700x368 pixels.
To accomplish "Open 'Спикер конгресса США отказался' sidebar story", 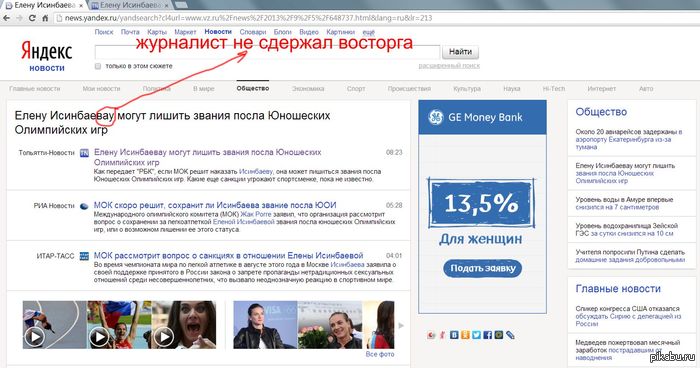I will click(x=628, y=316).
